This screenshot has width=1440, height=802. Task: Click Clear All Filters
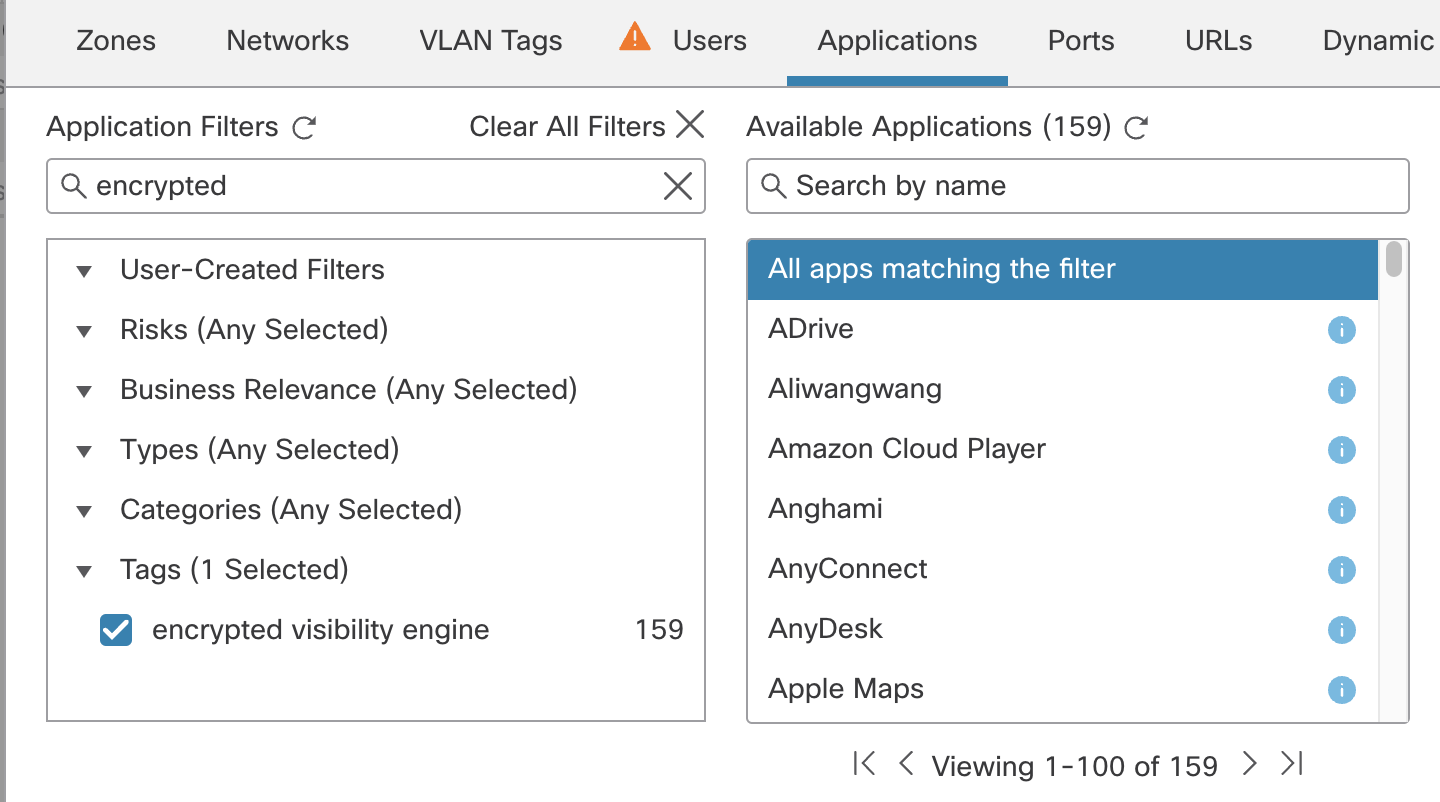point(587,127)
